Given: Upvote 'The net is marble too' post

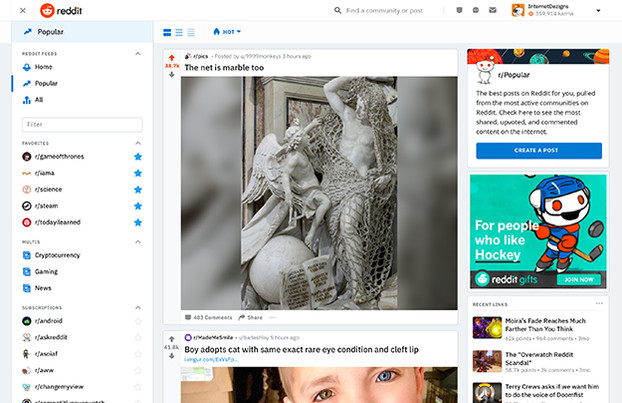Looking at the screenshot, I should coord(171,58).
